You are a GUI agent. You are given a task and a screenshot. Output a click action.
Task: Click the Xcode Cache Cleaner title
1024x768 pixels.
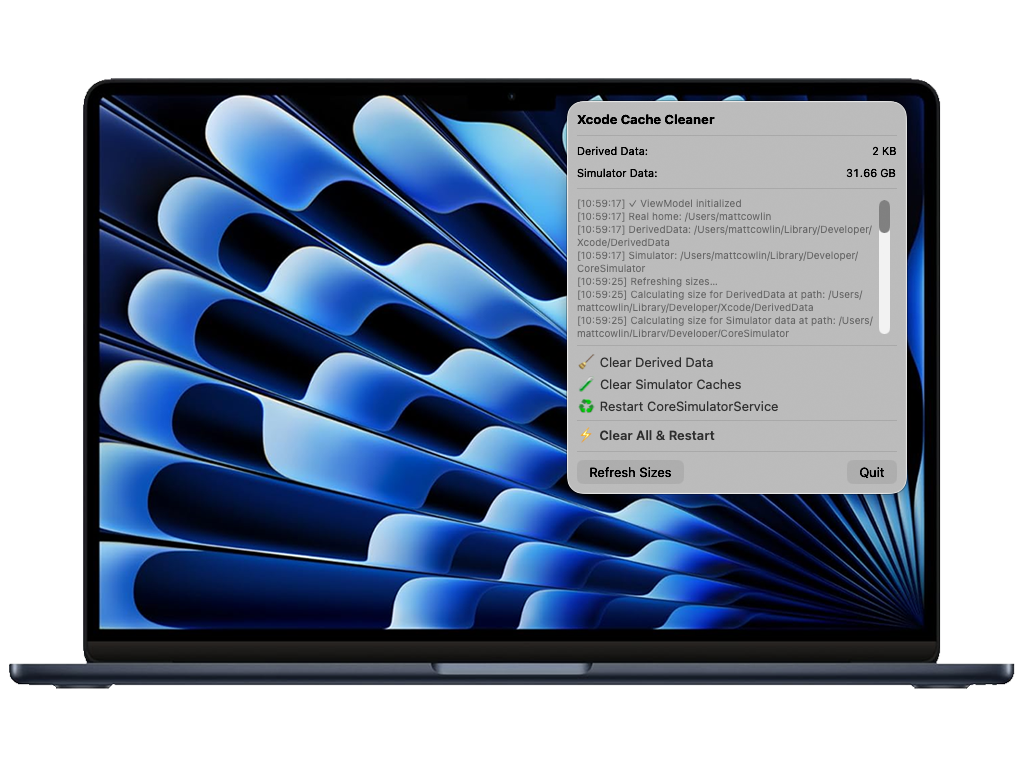click(x=645, y=120)
